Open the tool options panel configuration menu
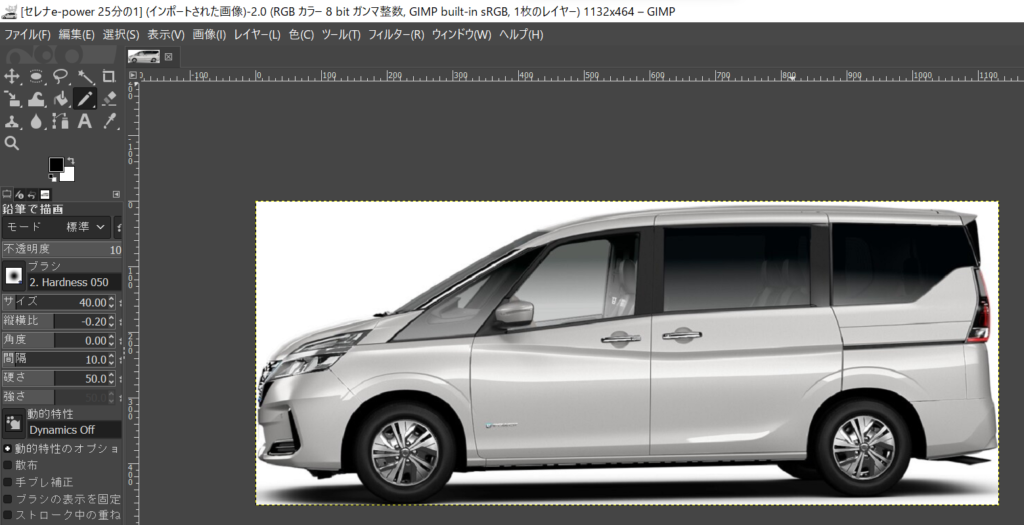This screenshot has height=525, width=1024. (x=116, y=194)
